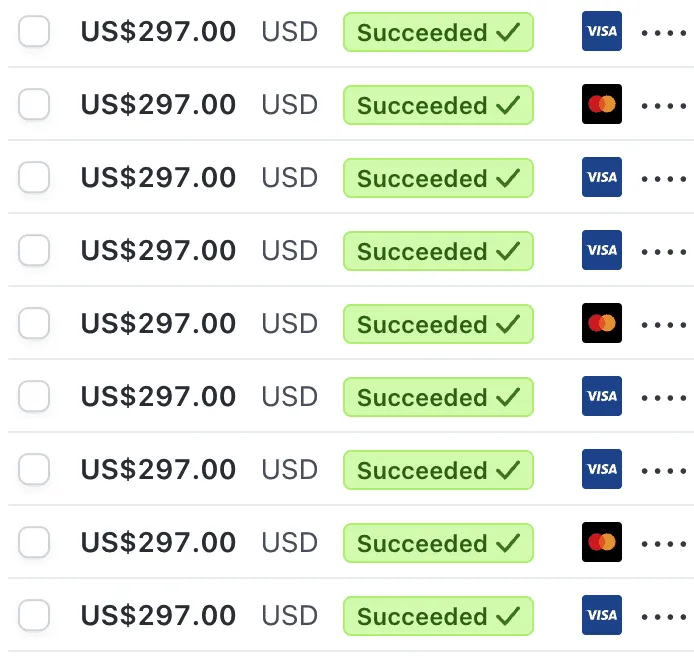Viewport: 694px width, 657px height.
Task: Click the Visa icon in the fourth row
Action: coord(601,250)
